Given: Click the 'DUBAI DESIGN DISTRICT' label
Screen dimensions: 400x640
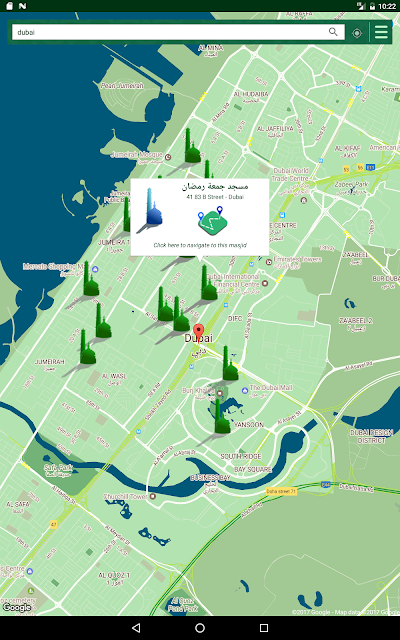Looking at the screenshot, I should pos(371,436).
